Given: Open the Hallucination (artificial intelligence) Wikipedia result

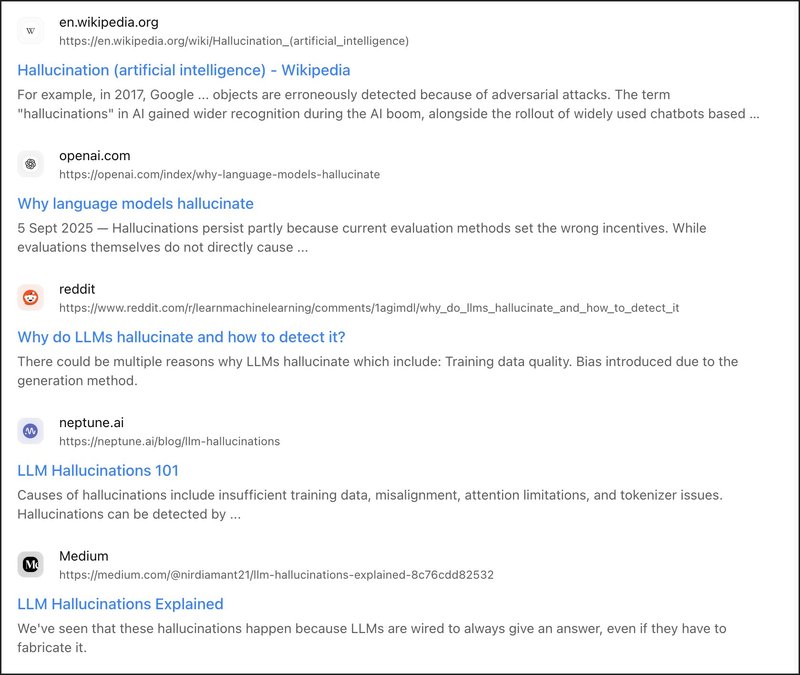Looking at the screenshot, I should point(184,70).
